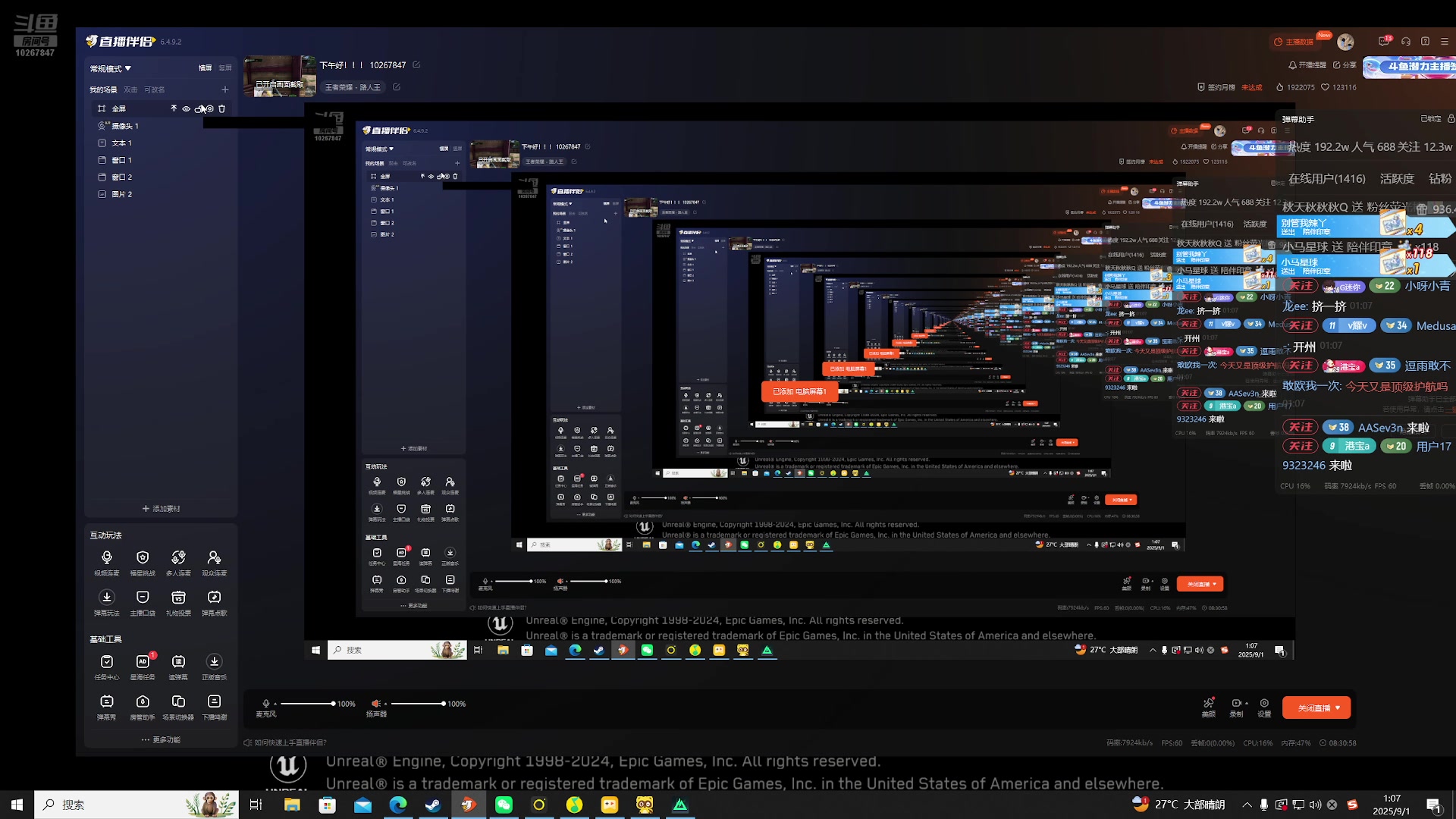This screenshot has height=819, width=1456.
Task: Expand the 关闭直播 button dropdown arrow
Action: 1338,708
